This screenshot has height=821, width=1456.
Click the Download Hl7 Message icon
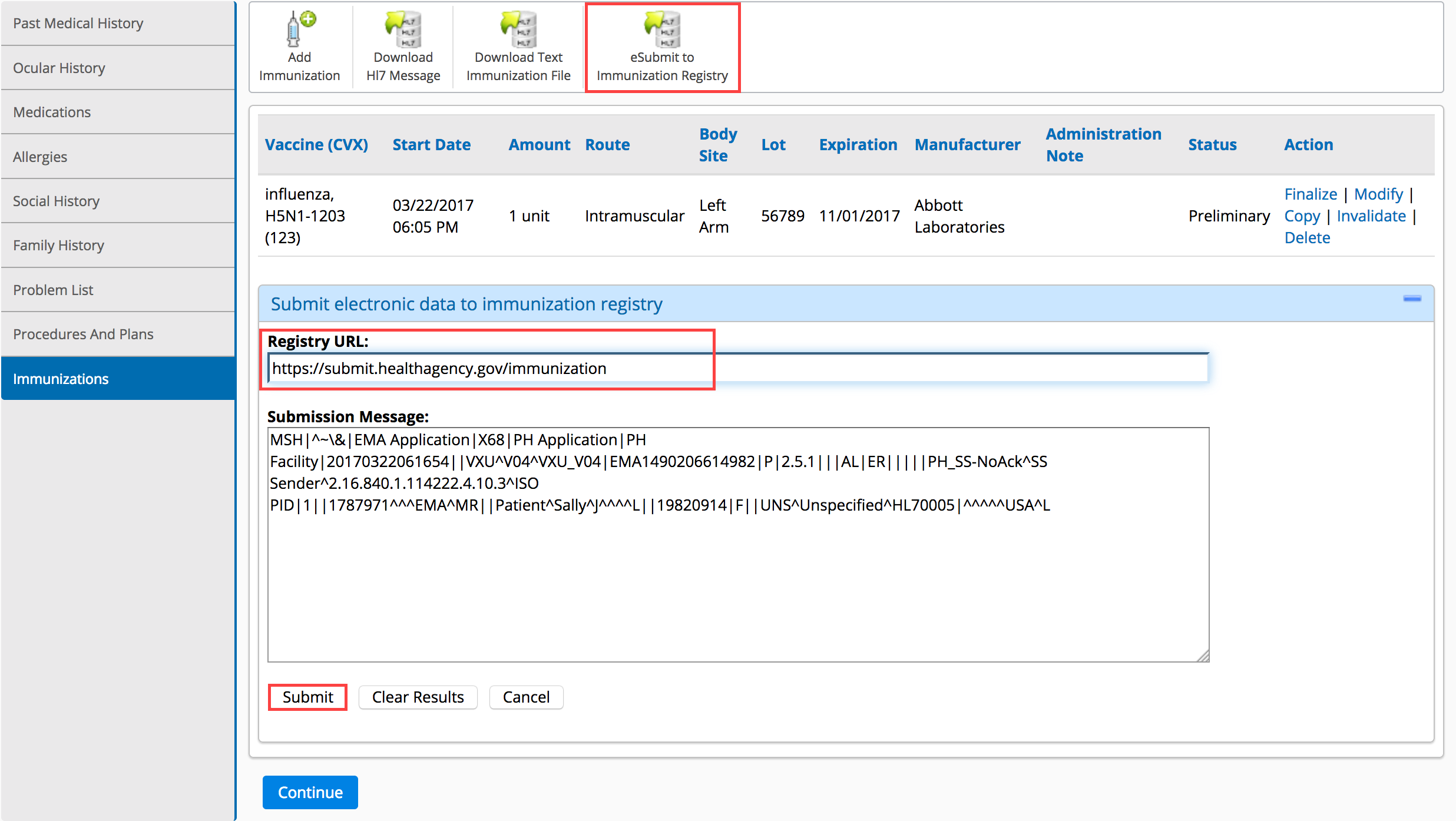403,29
